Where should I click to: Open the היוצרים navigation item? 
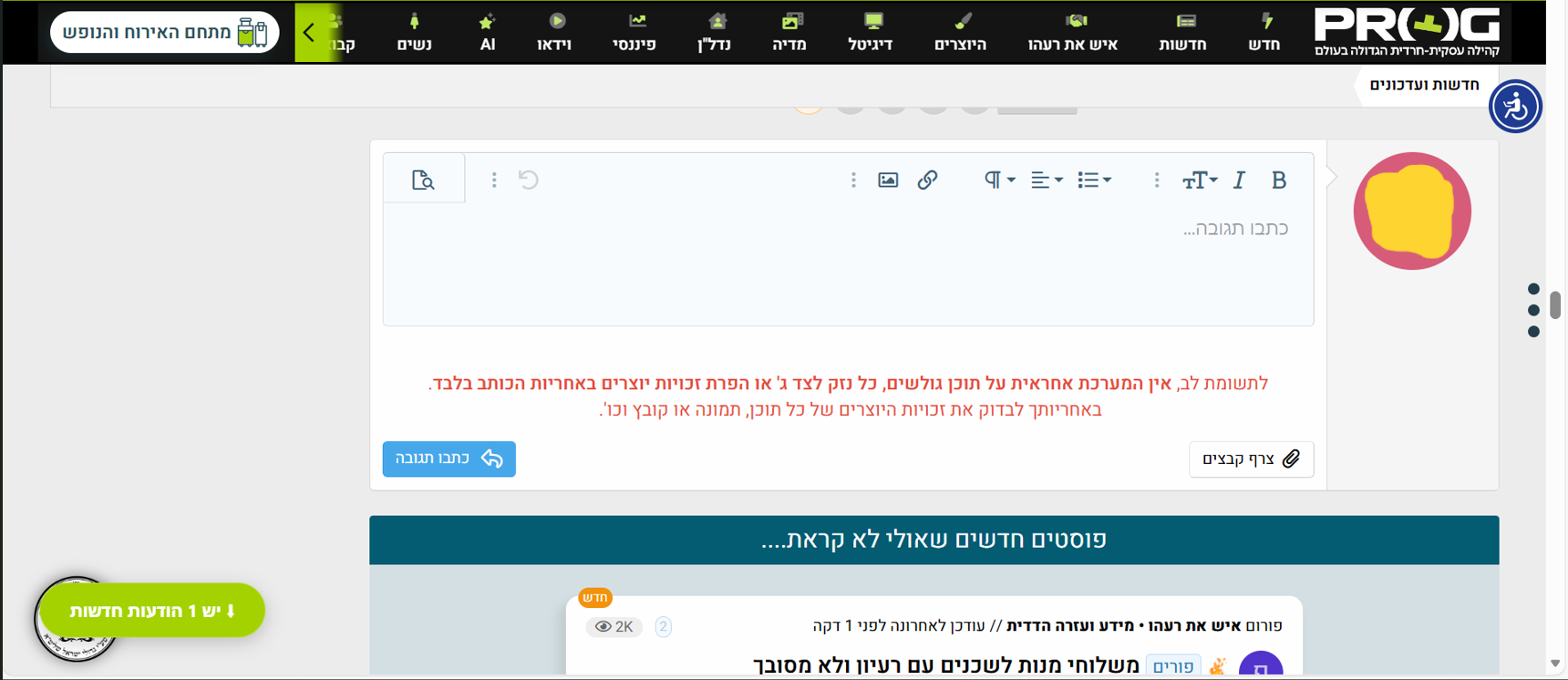point(961,32)
